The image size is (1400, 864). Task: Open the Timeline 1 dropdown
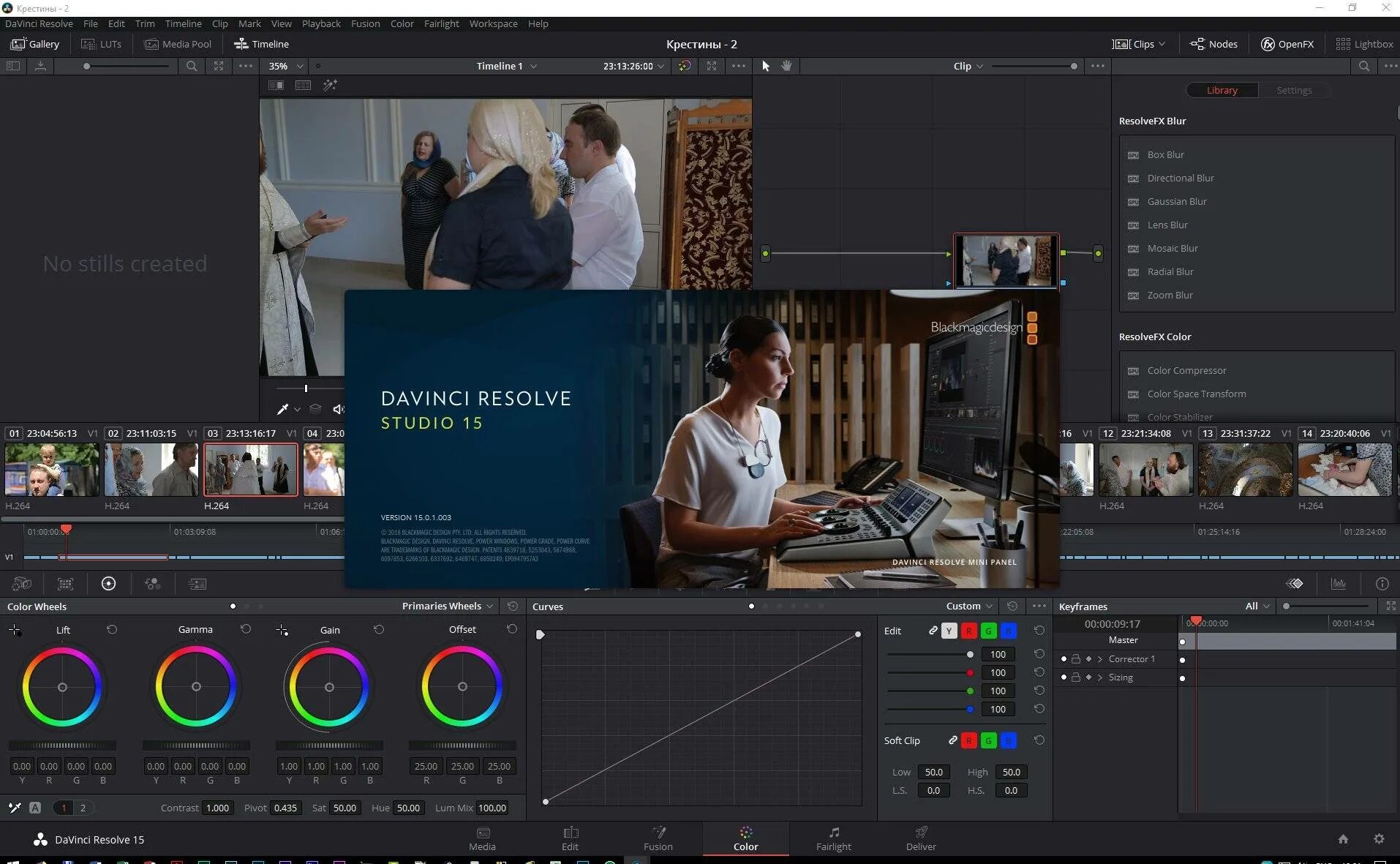click(x=507, y=66)
